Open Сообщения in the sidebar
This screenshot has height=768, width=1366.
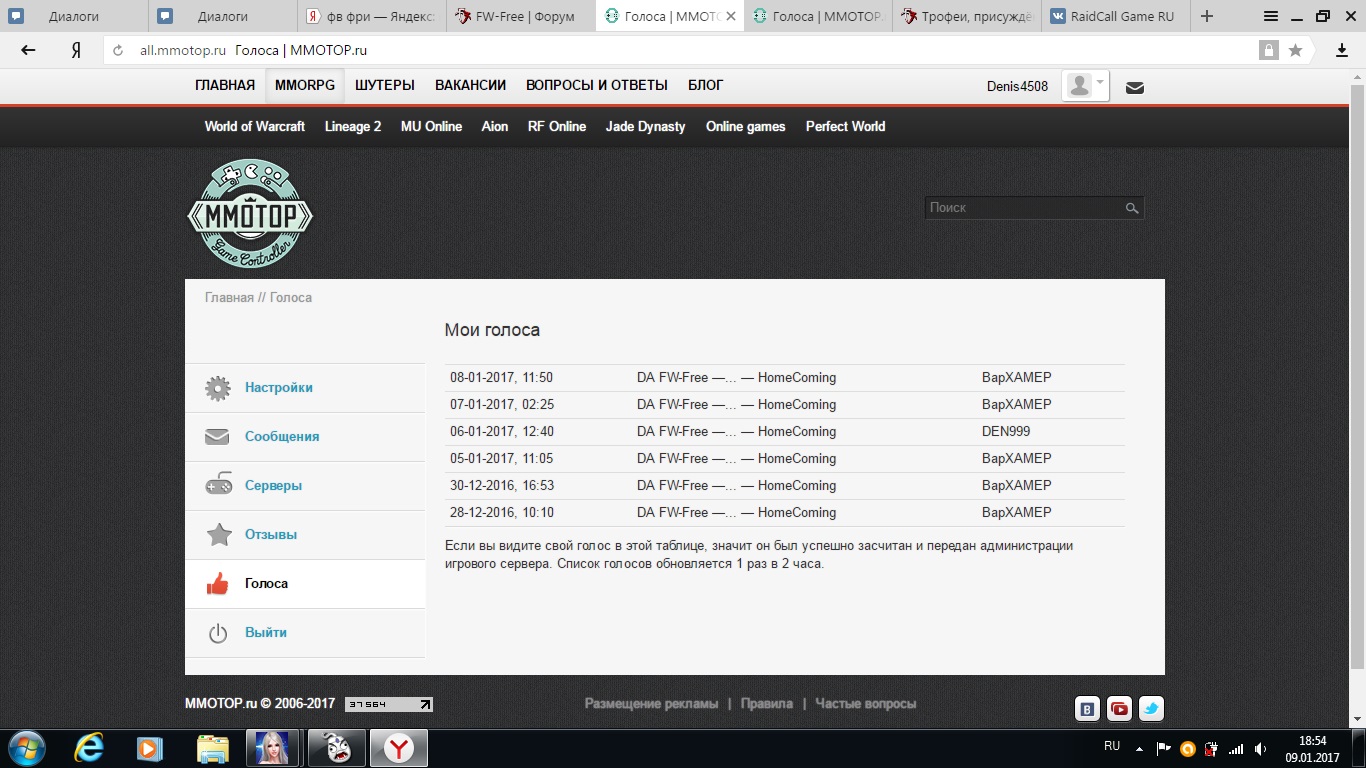tap(282, 437)
